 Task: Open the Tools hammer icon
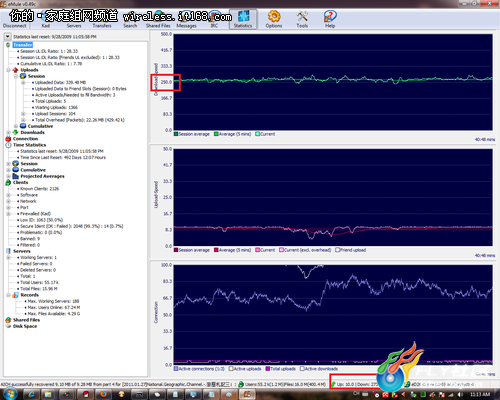[302, 16]
